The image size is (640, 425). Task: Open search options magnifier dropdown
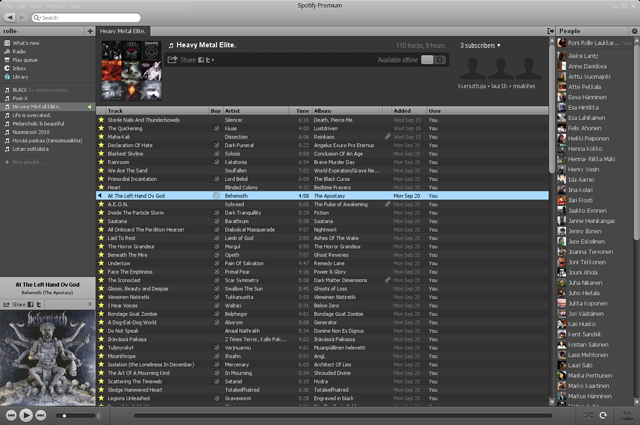tap(37, 18)
